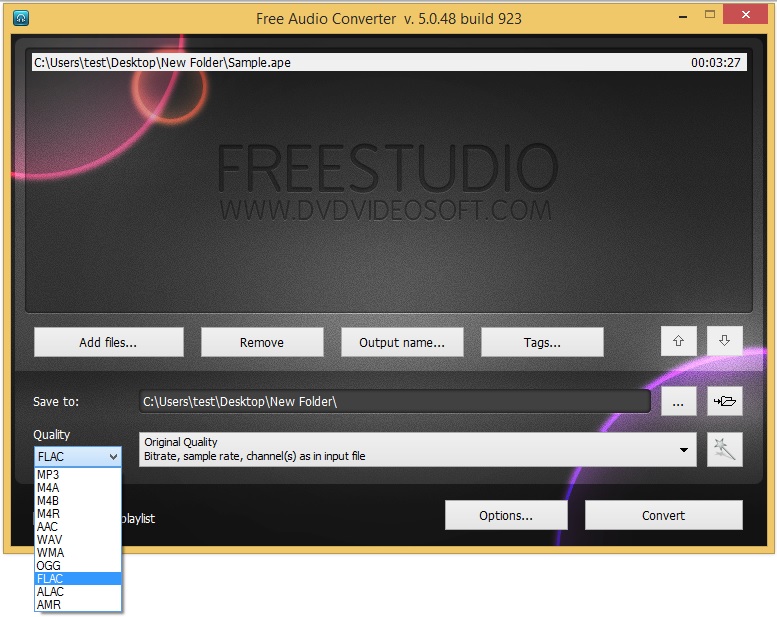Move selected file up with arrow button
The image size is (777, 617).
(678, 341)
